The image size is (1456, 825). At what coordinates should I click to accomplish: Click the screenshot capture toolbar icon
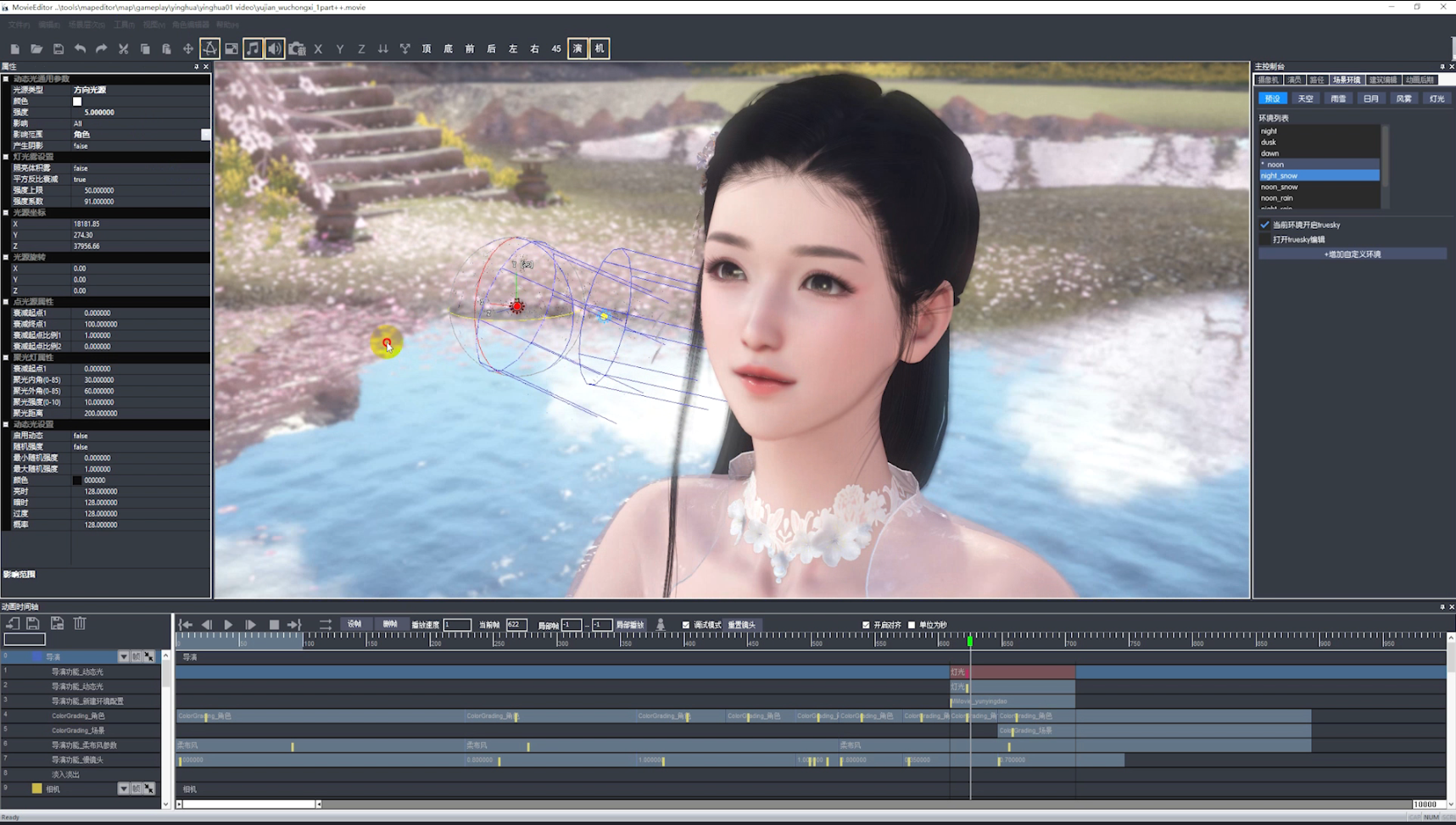click(297, 48)
